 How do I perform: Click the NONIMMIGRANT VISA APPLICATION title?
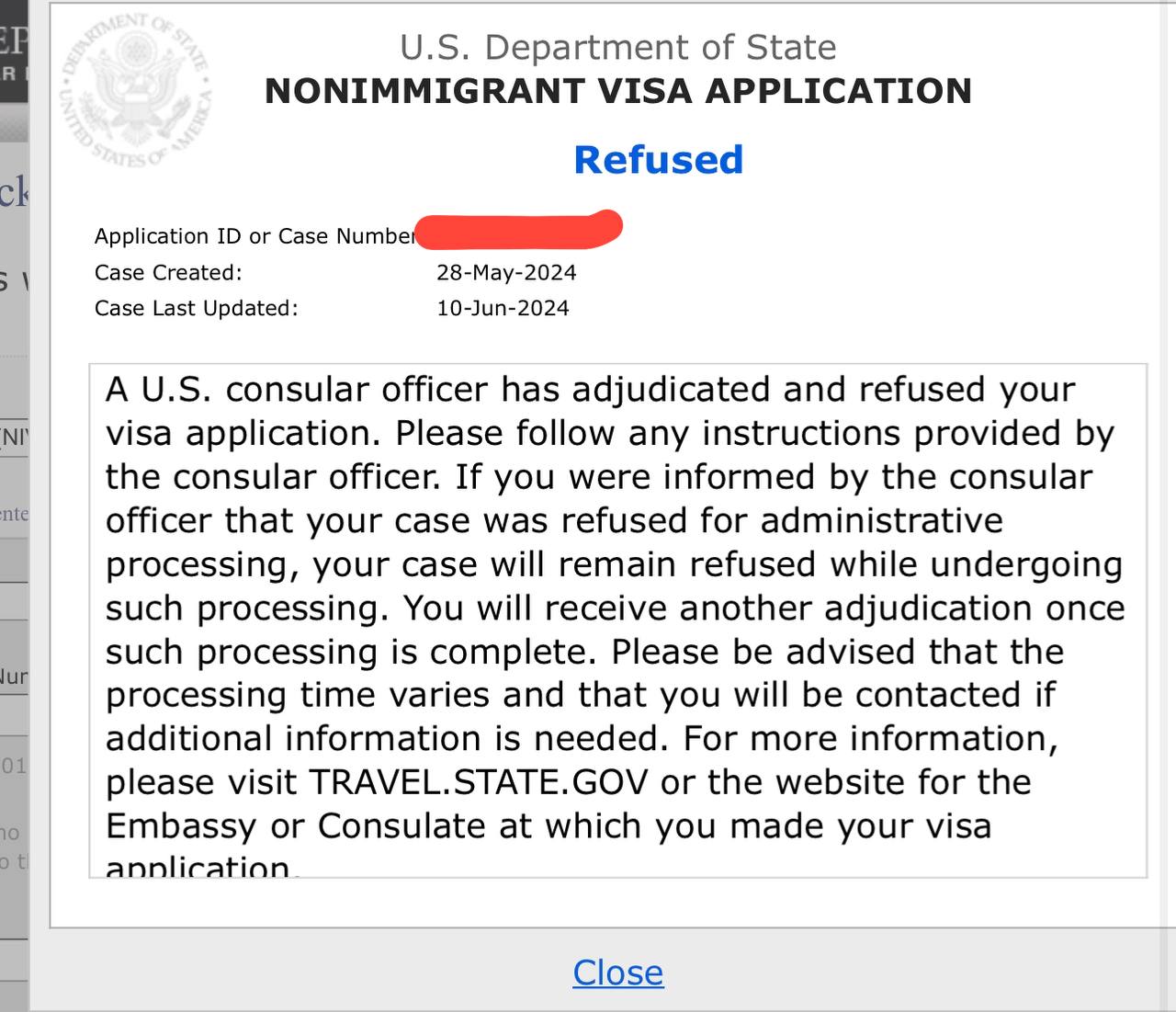[x=617, y=91]
